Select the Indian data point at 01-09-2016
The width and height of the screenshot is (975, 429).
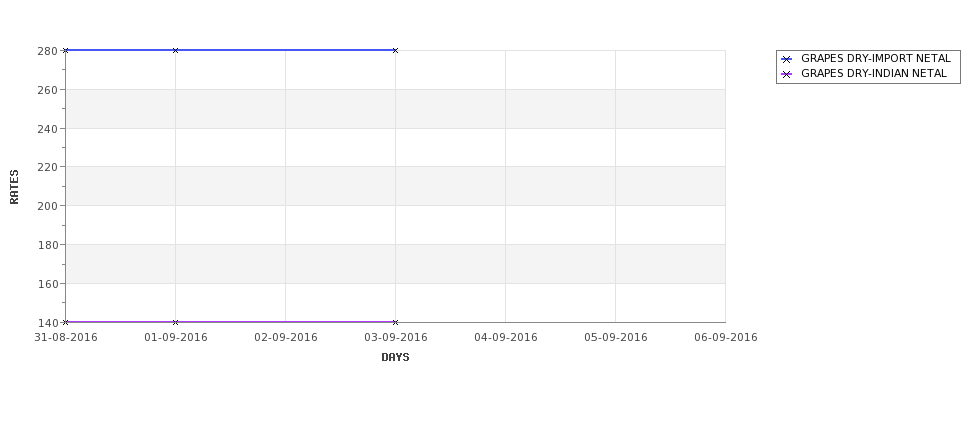click(x=175, y=322)
